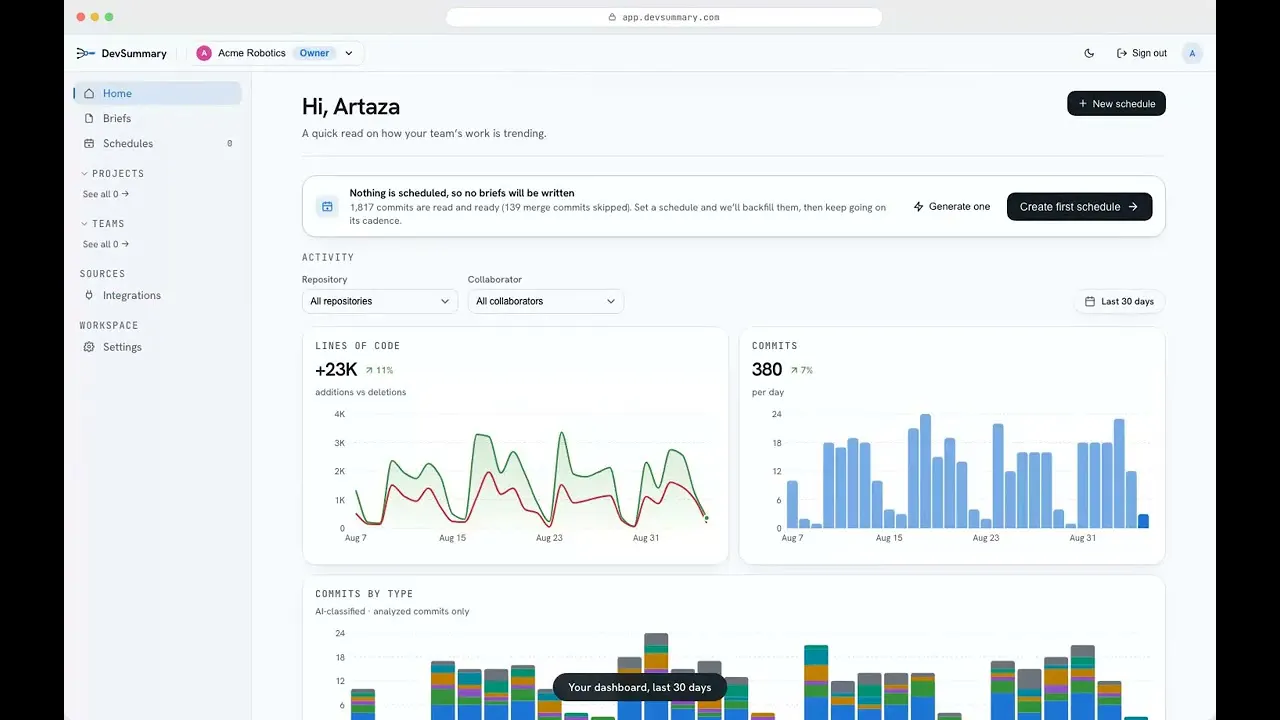Open Briefs in the sidebar
The width and height of the screenshot is (1280, 720).
click(158, 118)
